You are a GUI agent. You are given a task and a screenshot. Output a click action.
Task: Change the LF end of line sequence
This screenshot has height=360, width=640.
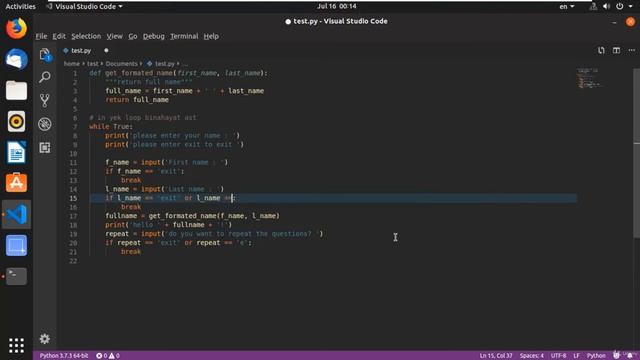pos(576,356)
